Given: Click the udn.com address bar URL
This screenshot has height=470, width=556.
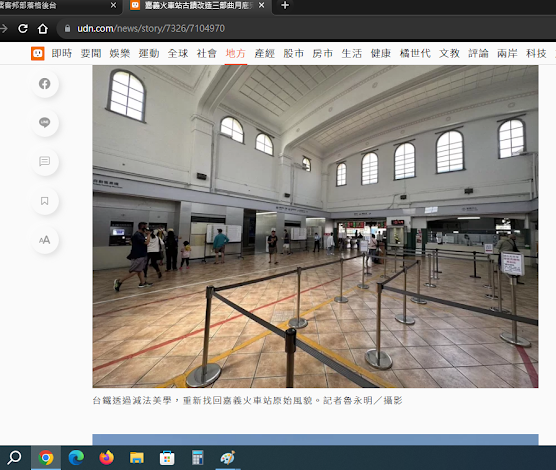Looking at the screenshot, I should 151,28.
